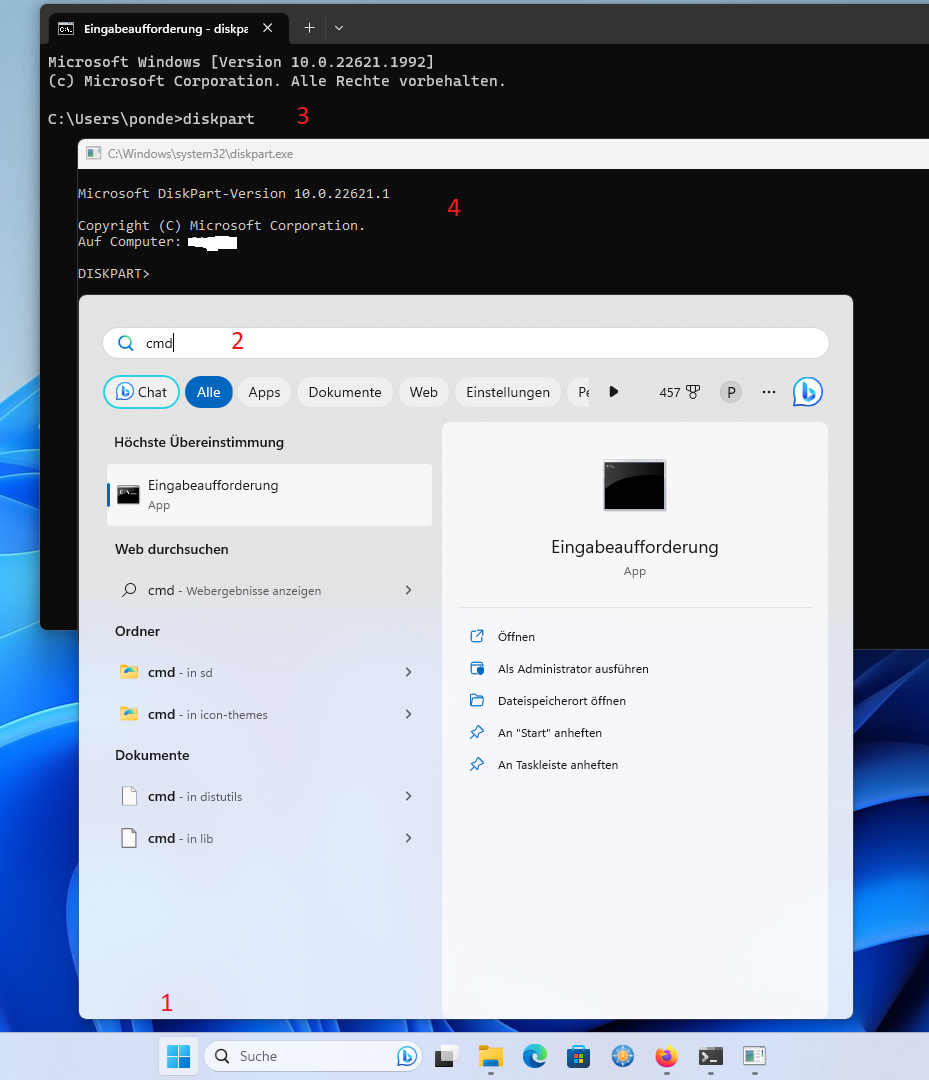Click the Dateispeicherort folder icon

pos(477,700)
